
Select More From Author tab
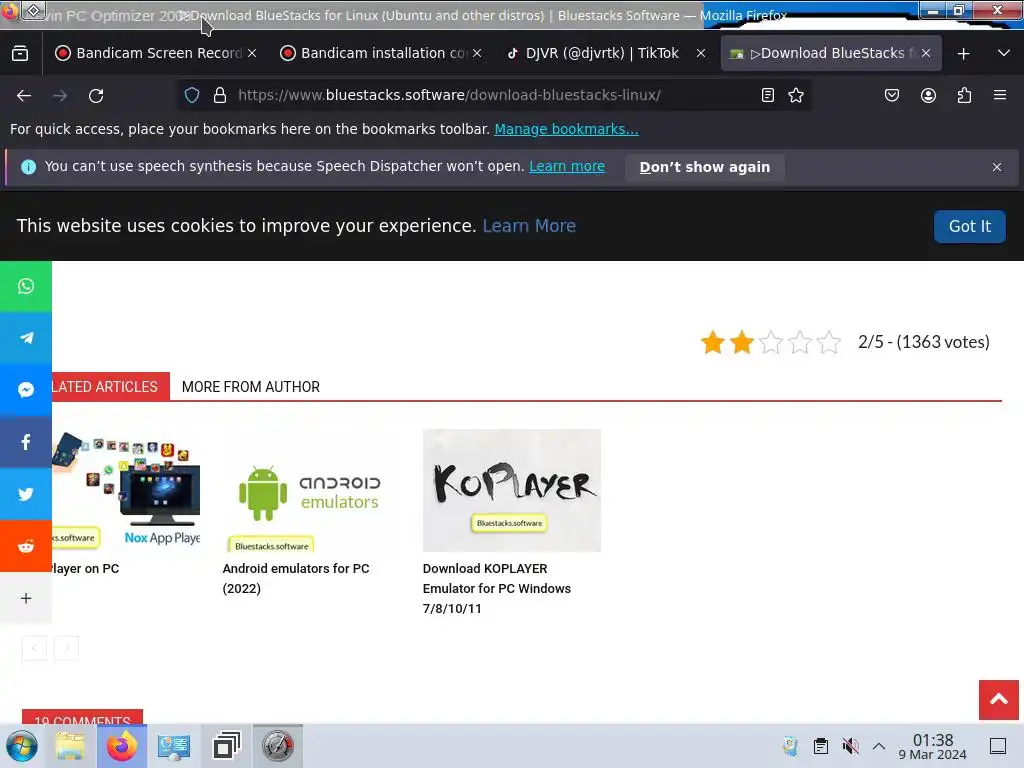pos(251,387)
